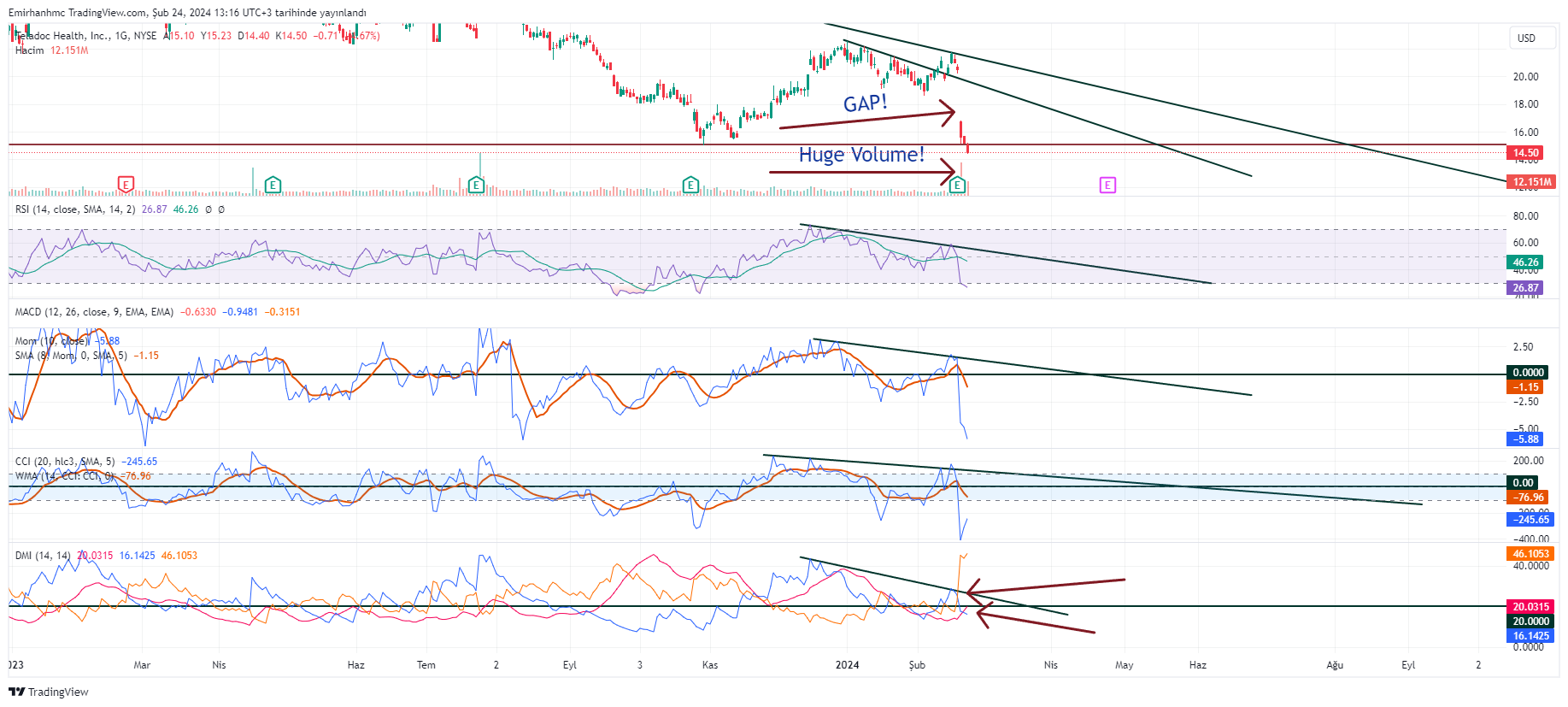Click the orange 46.1053 ADX label
Screen dimensions: 1568x707
coord(1530,554)
